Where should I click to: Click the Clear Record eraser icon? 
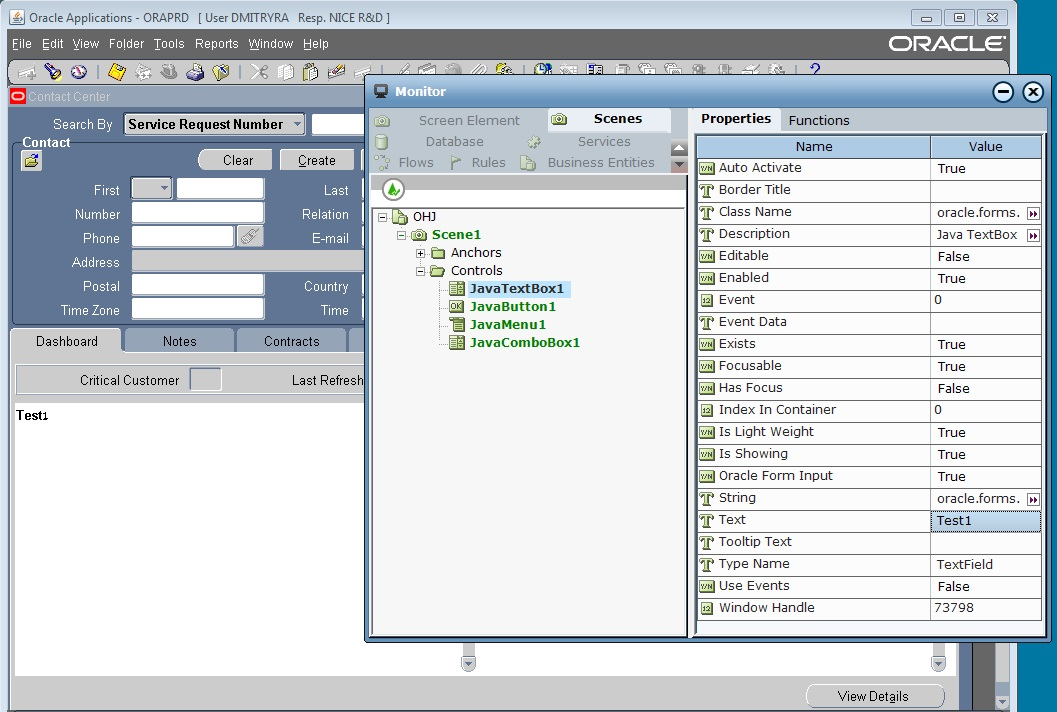click(x=336, y=71)
